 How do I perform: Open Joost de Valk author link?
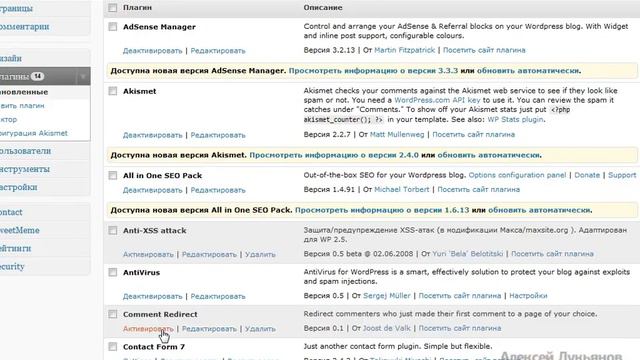387,328
